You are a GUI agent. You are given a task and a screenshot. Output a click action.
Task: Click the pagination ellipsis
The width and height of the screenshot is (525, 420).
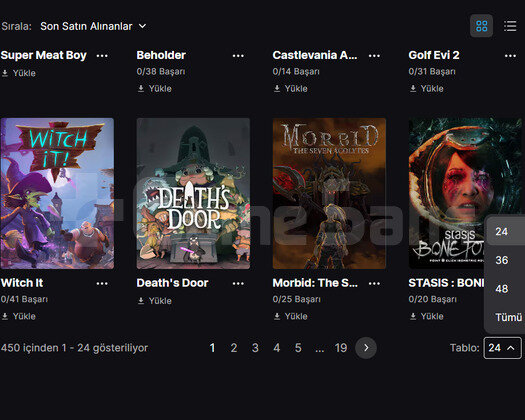click(319, 349)
